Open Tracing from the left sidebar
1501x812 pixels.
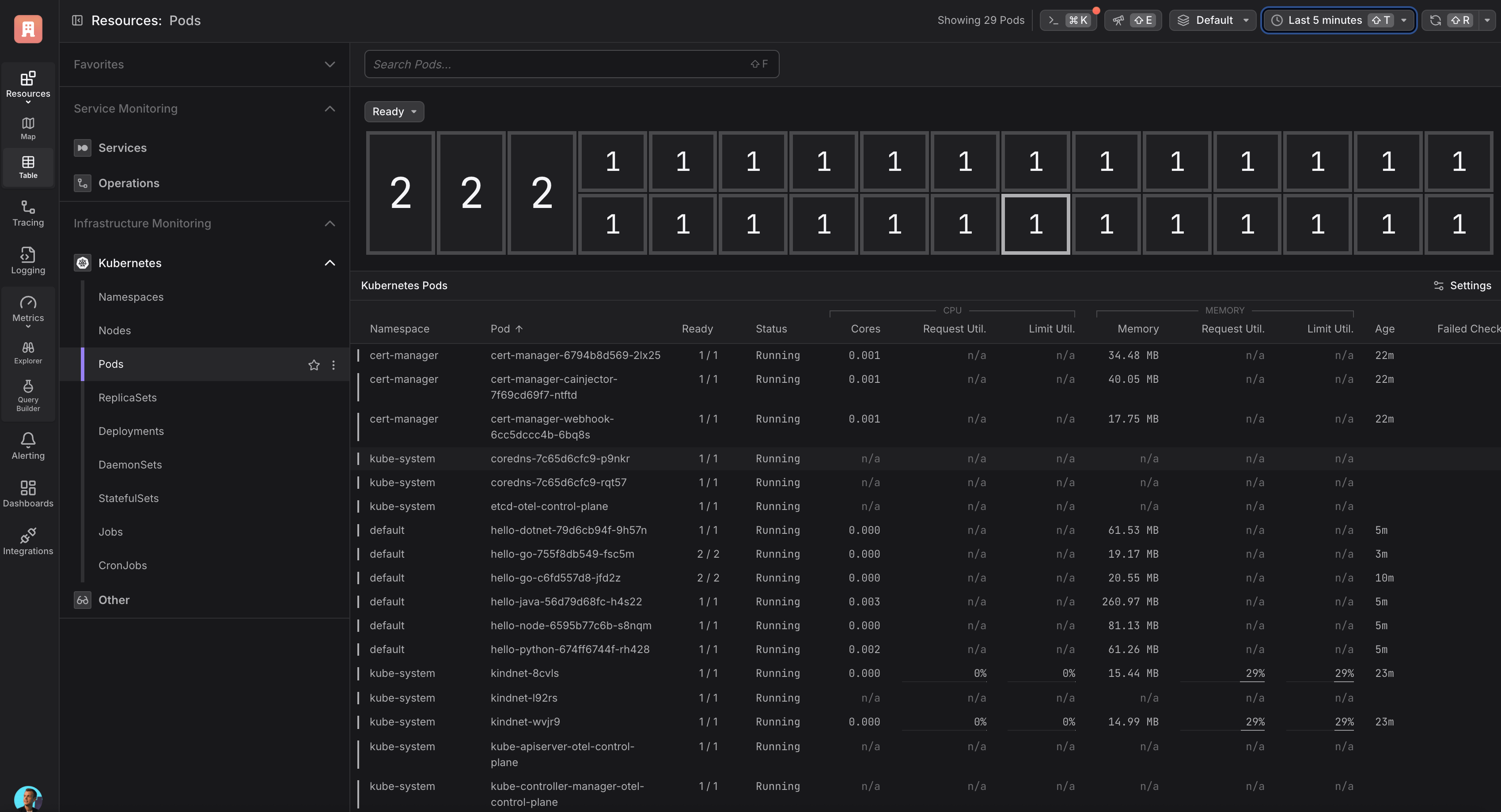[28, 213]
